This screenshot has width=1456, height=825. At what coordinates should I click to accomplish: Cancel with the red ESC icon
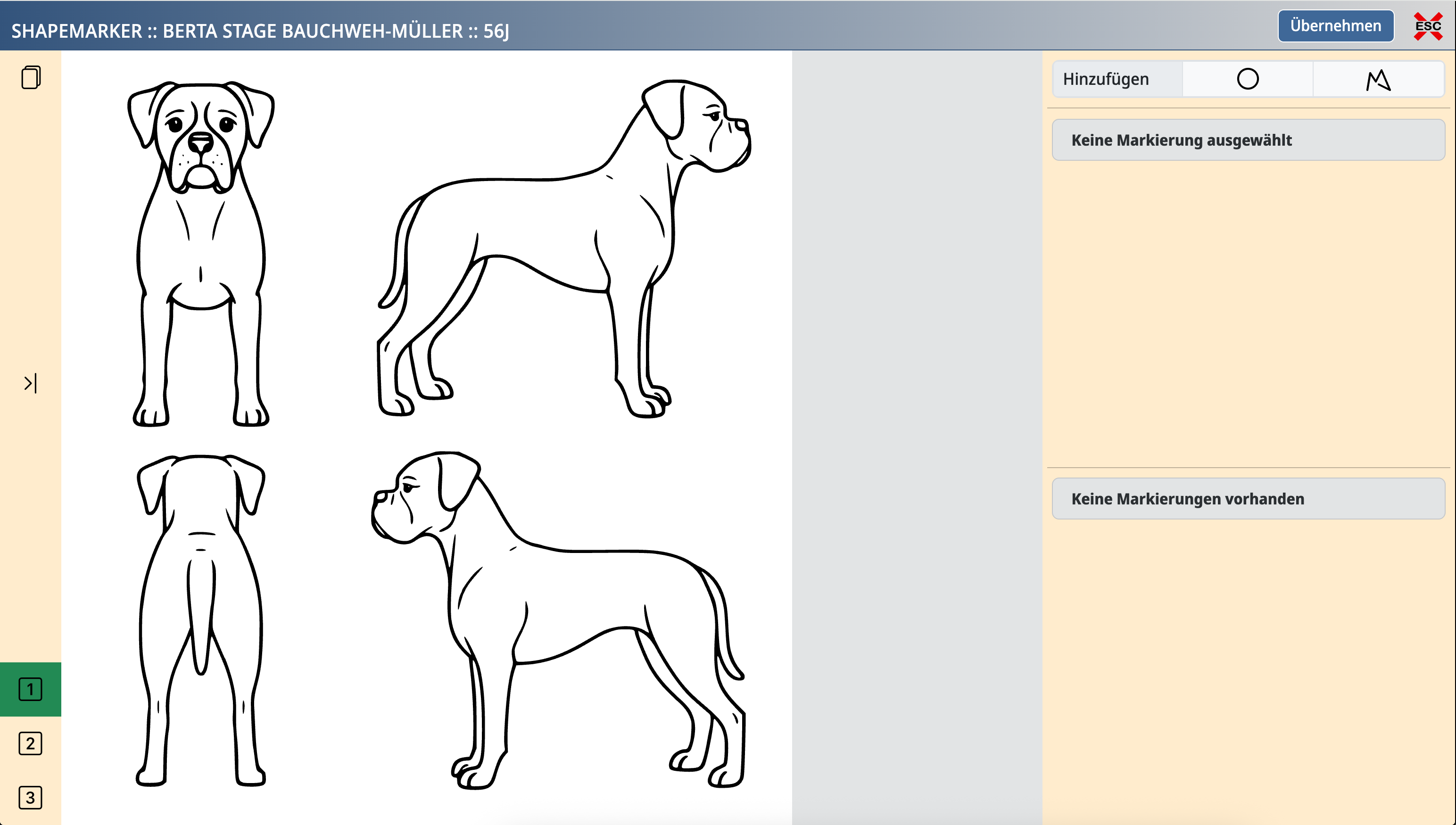[1428, 26]
